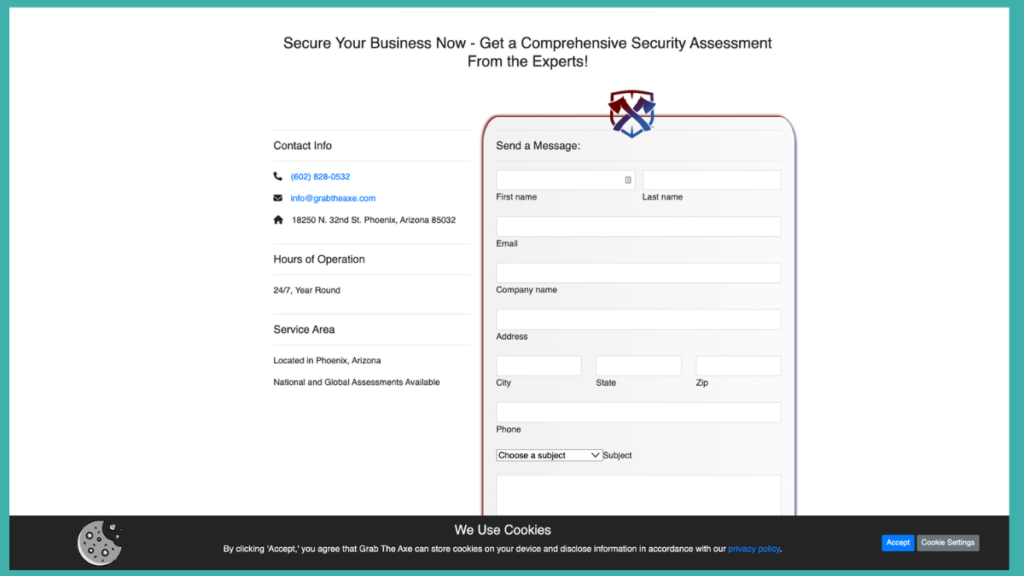
Task: Select the State input field
Action: pyautogui.click(x=638, y=366)
